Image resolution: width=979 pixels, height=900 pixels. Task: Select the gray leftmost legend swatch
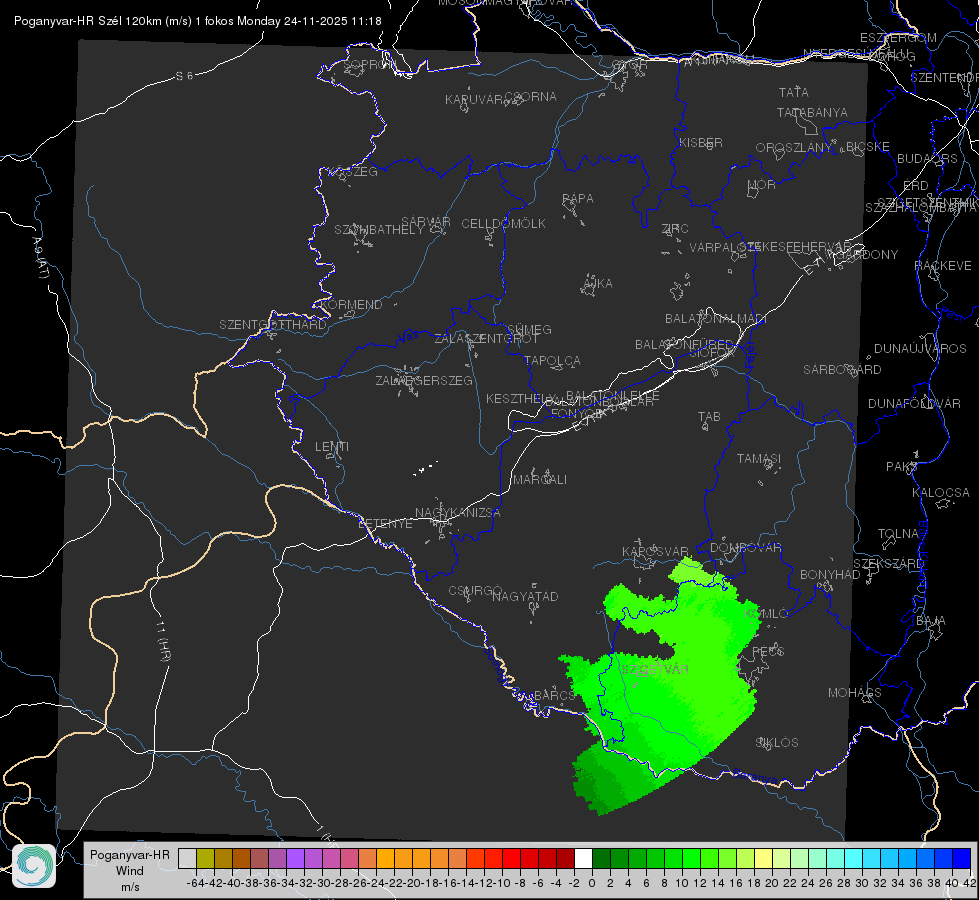(187, 858)
